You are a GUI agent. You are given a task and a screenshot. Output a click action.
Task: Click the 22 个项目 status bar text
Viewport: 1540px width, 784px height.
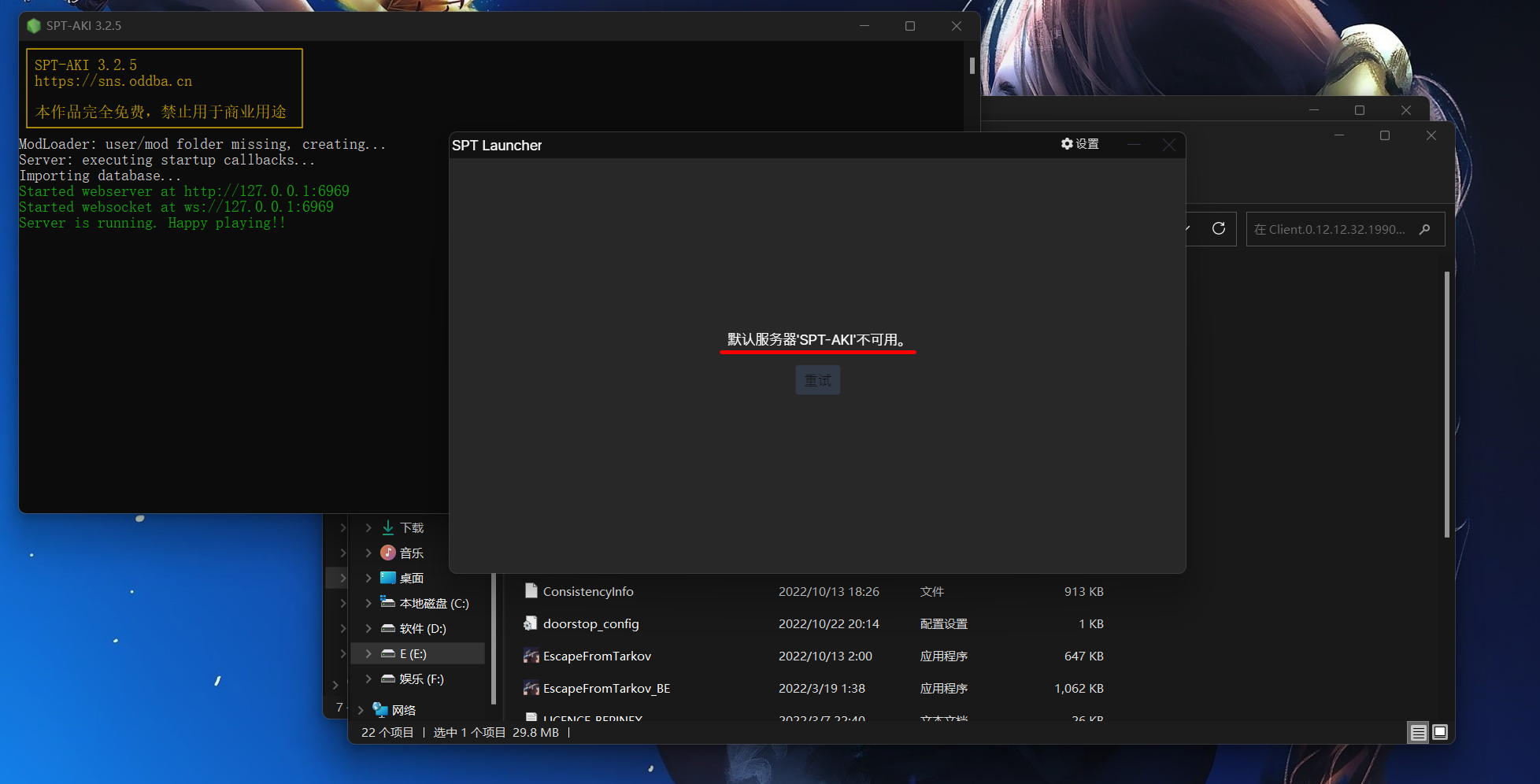(387, 732)
